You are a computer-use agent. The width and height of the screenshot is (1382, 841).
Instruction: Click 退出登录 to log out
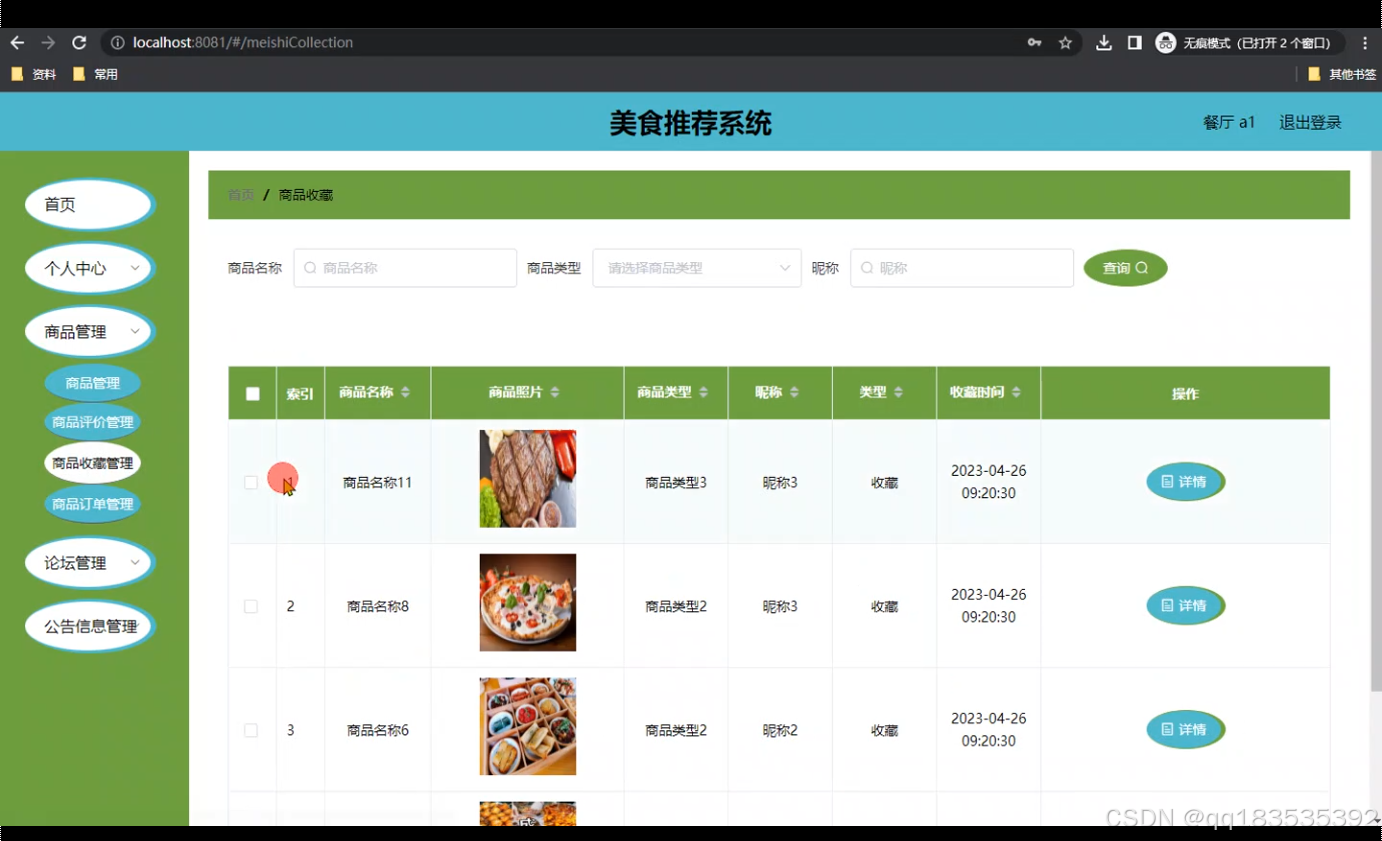click(x=1310, y=122)
